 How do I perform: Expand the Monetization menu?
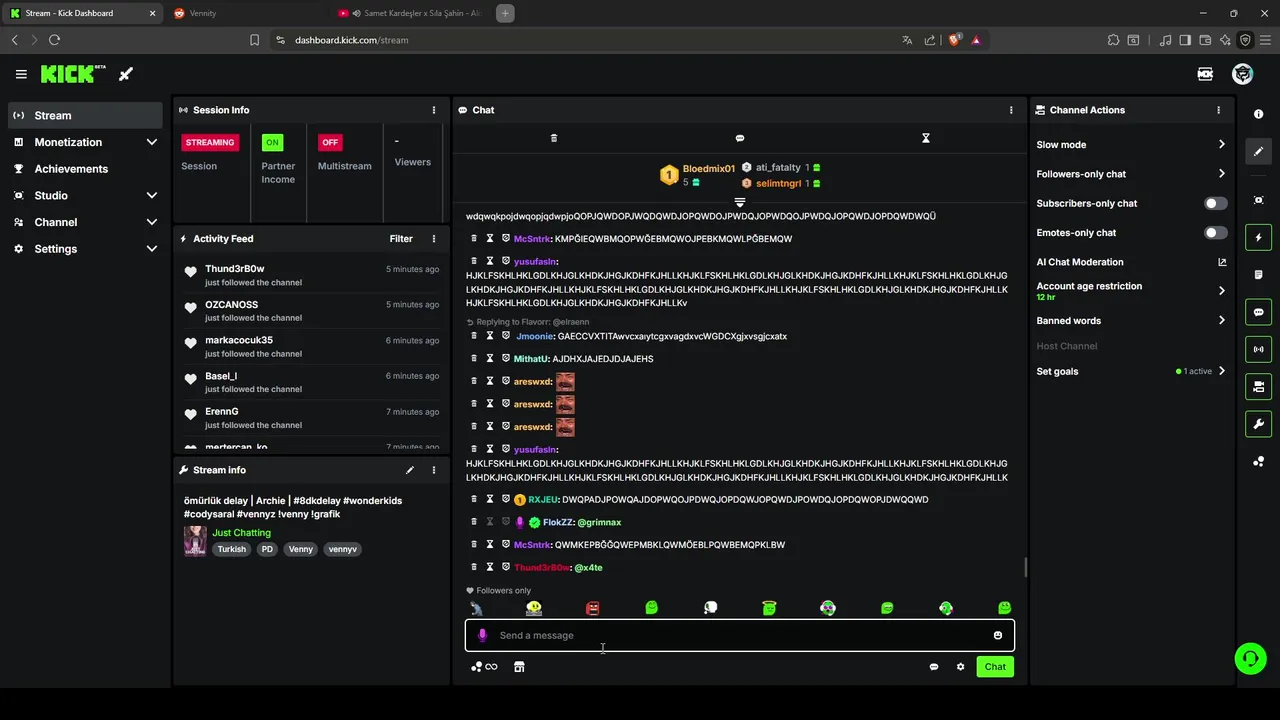pos(86,142)
